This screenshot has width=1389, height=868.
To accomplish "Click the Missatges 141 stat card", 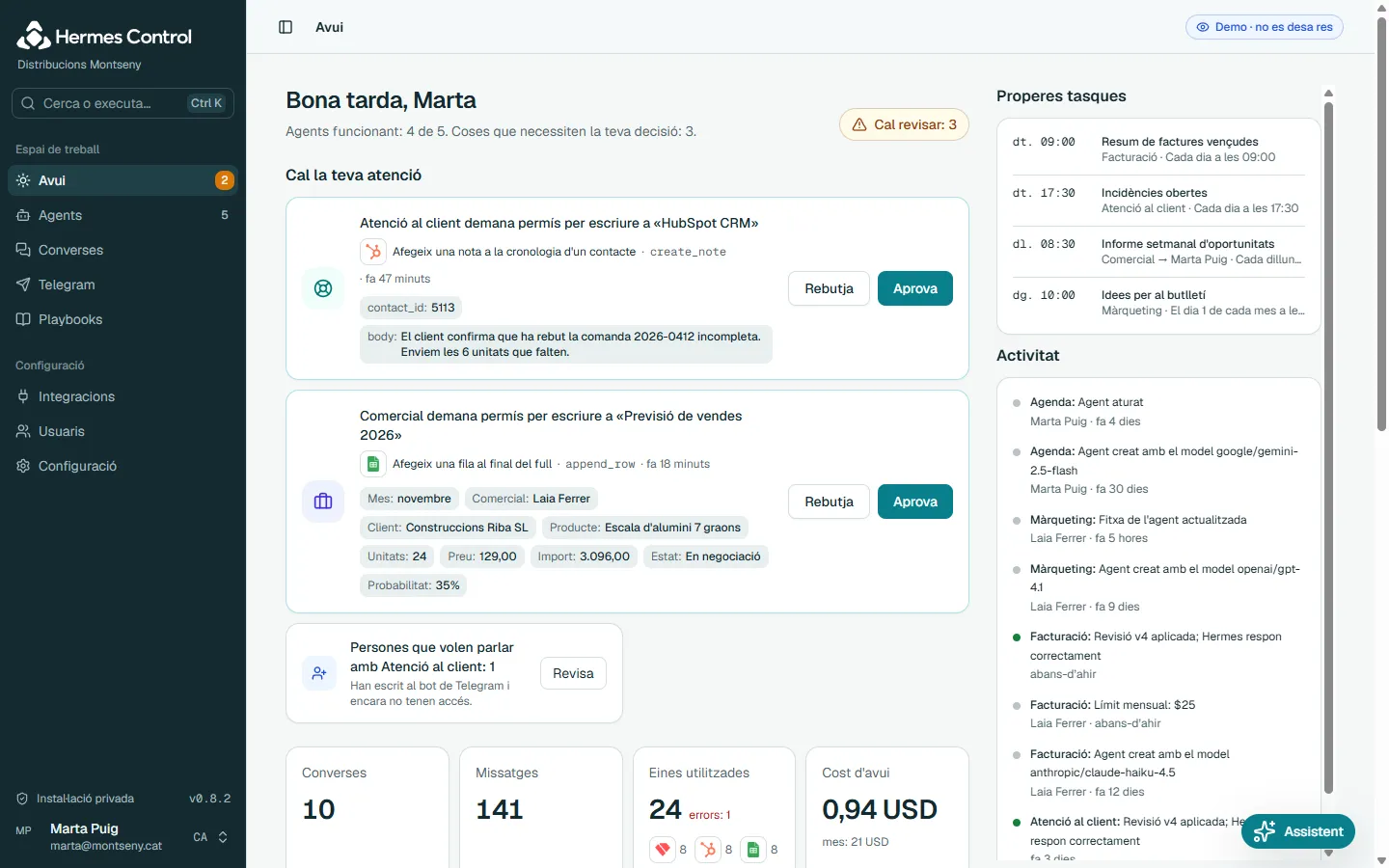I will pyautogui.click(x=541, y=807).
